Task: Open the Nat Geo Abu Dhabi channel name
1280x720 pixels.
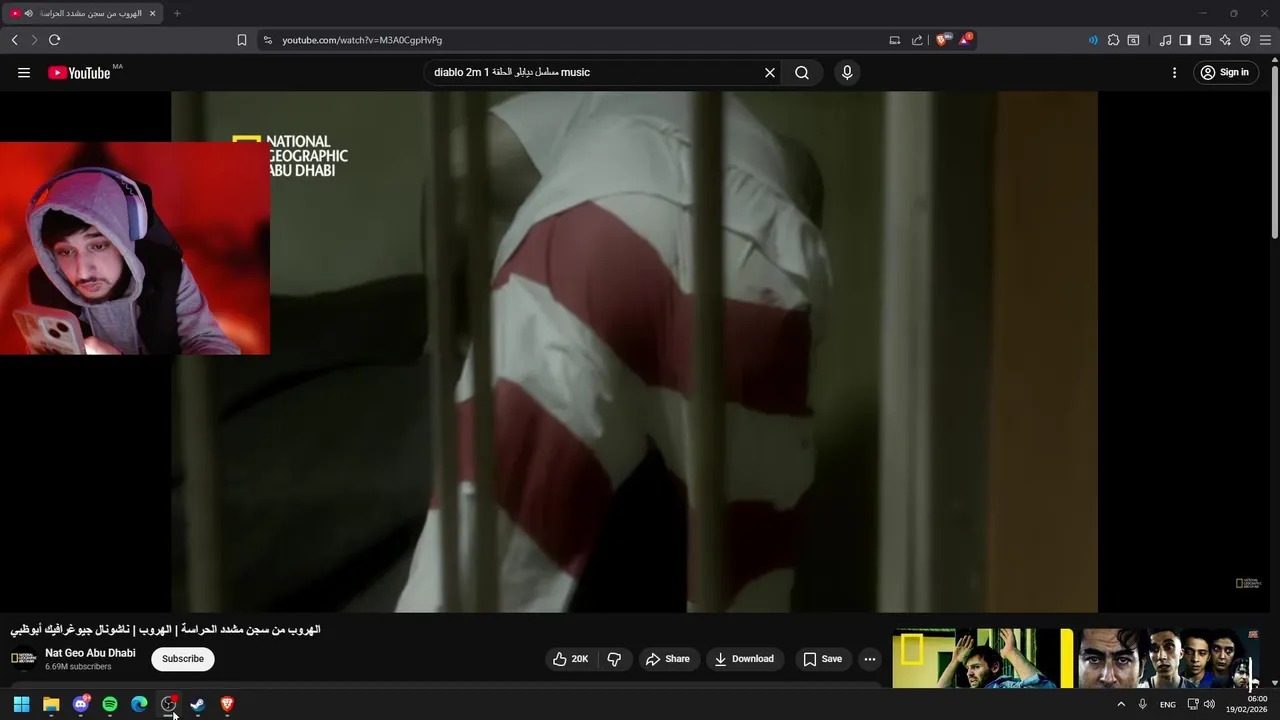Action: coord(90,653)
